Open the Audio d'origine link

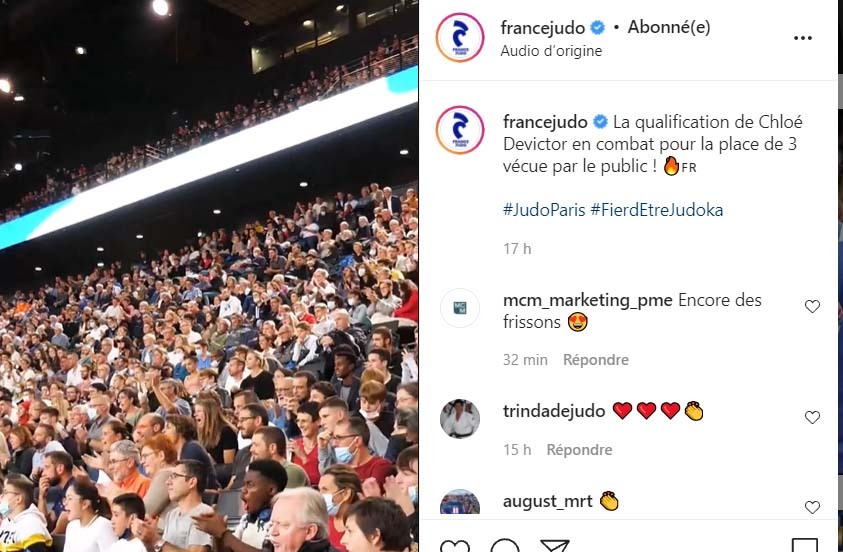coord(551,51)
